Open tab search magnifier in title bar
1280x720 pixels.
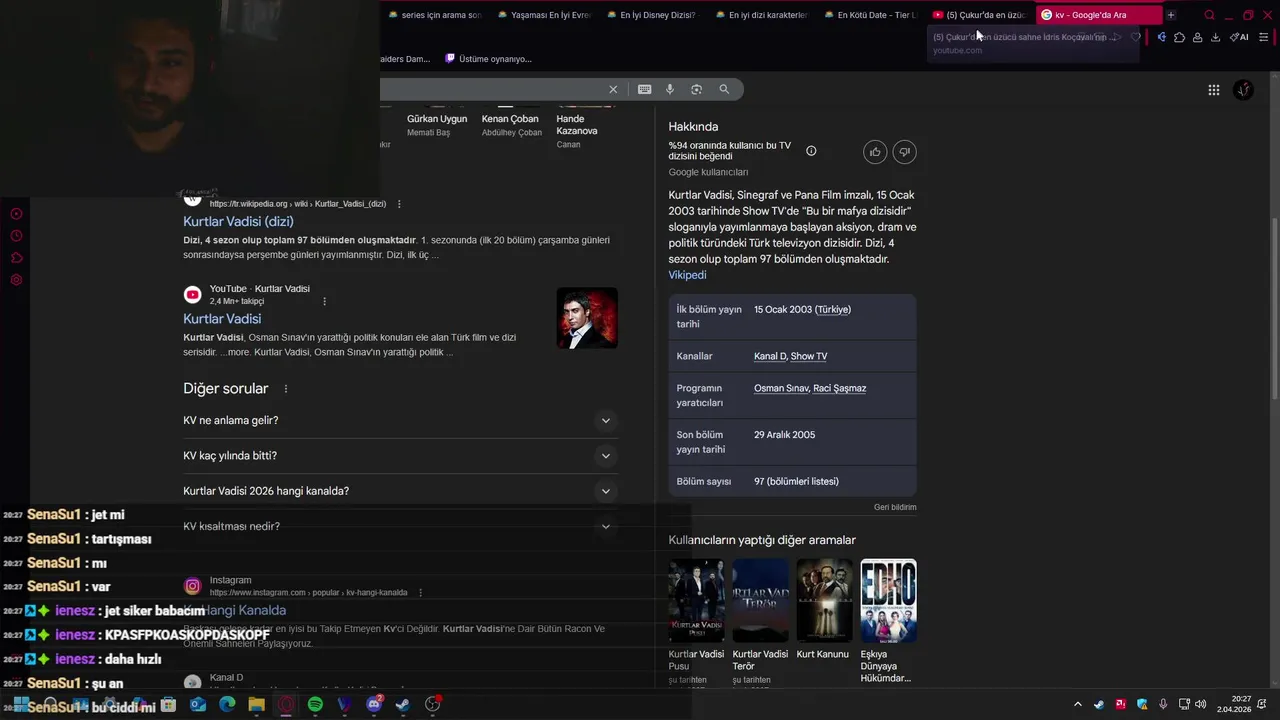(x=1209, y=15)
